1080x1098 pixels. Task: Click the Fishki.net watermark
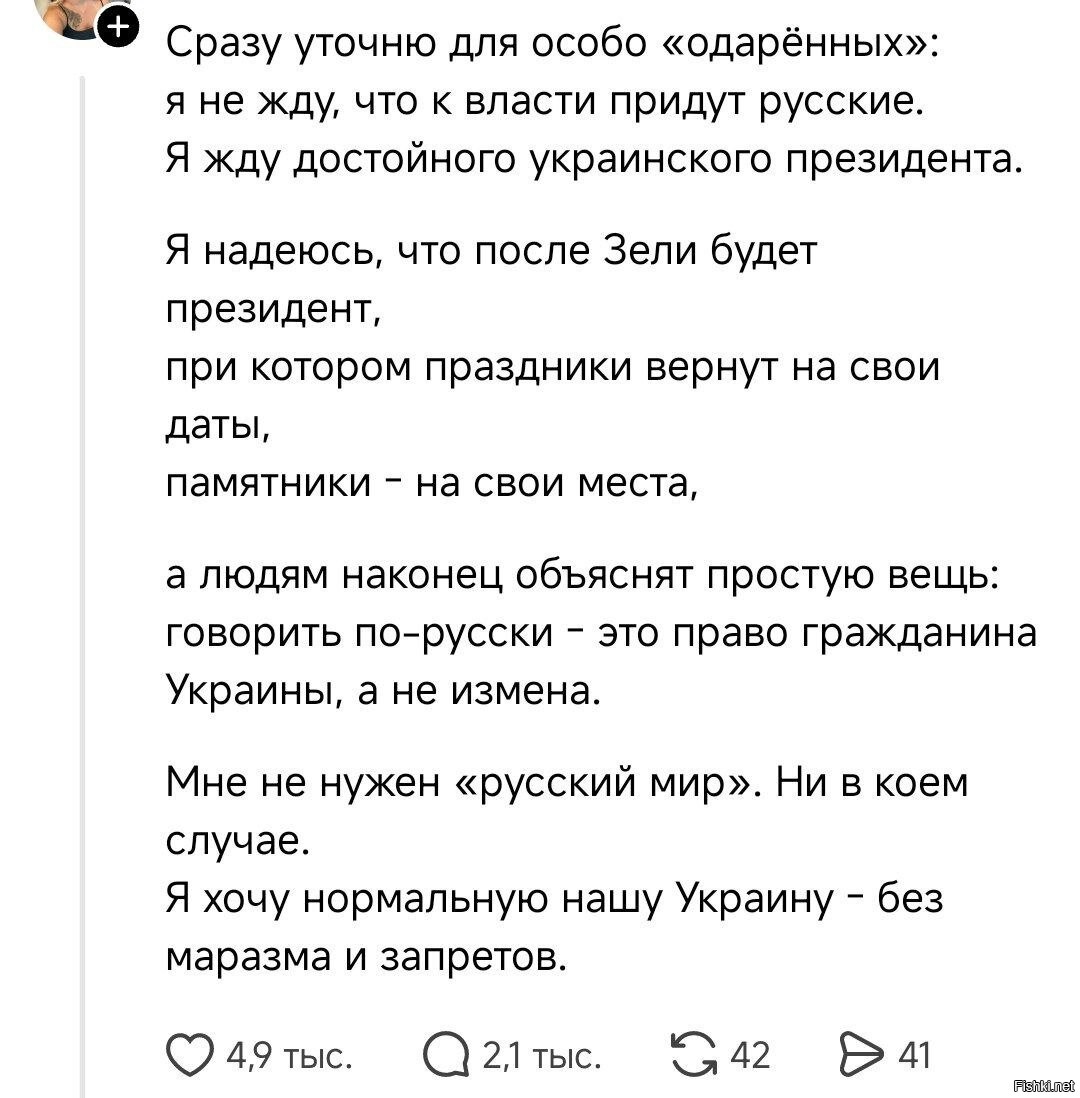[1043, 1085]
